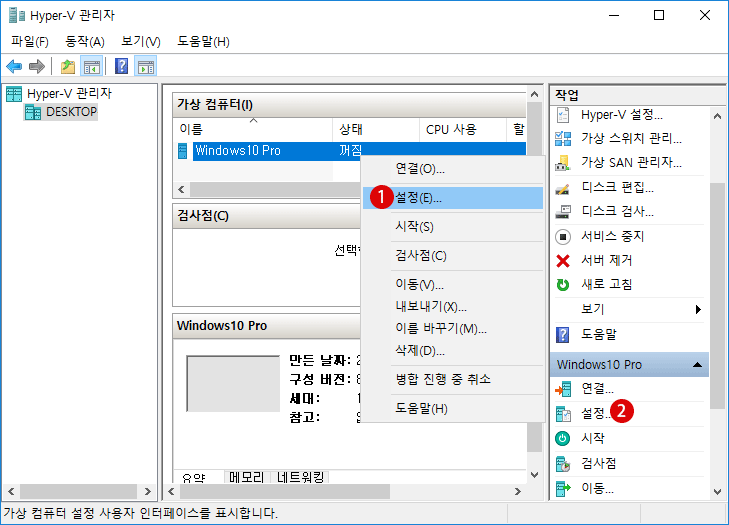
Task: Choose 도움말(H) in context menu
Action: coord(452,409)
